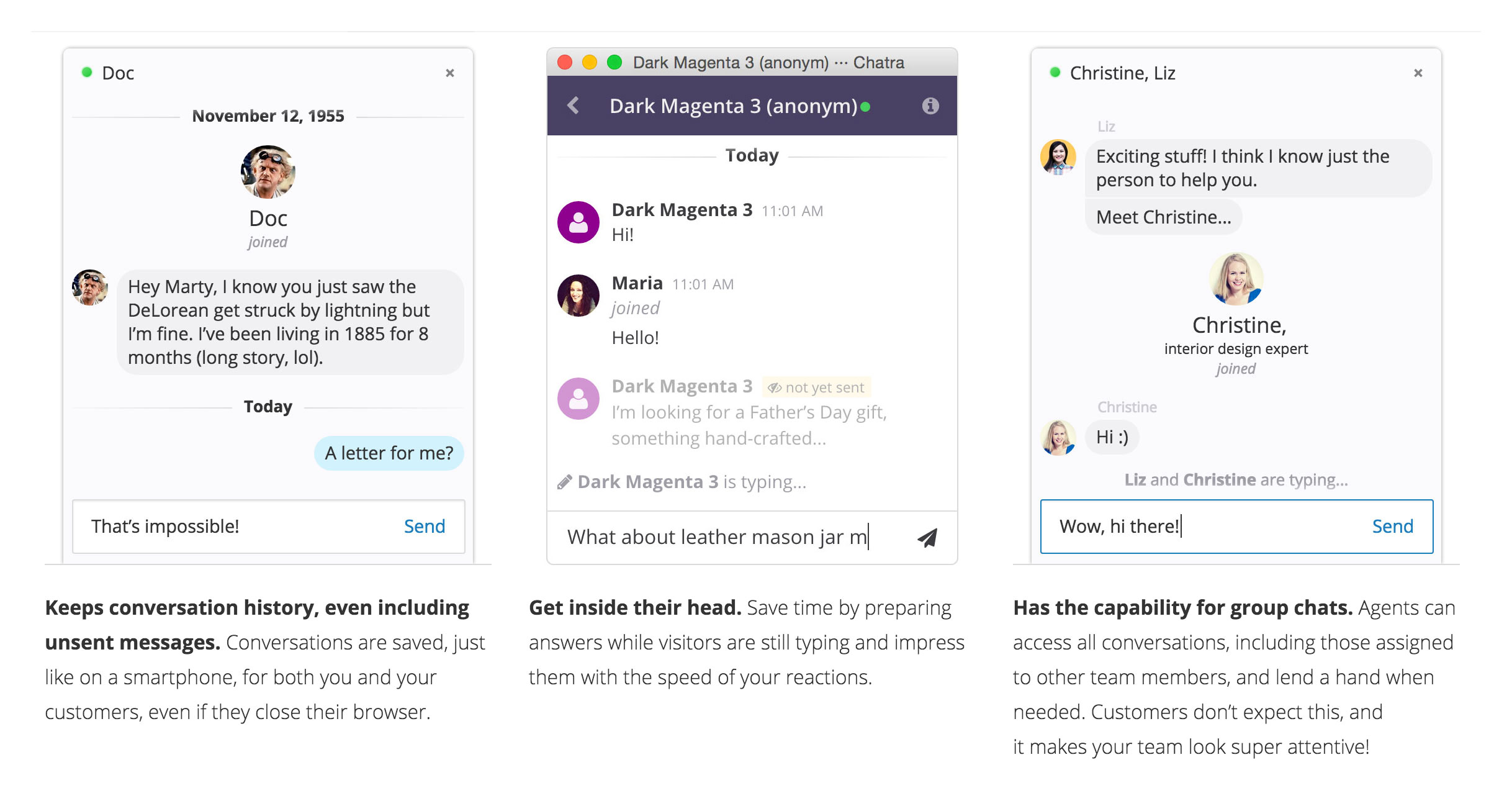Click the paper plane send icon
Viewport: 1512px width, 806px height.
point(927,537)
